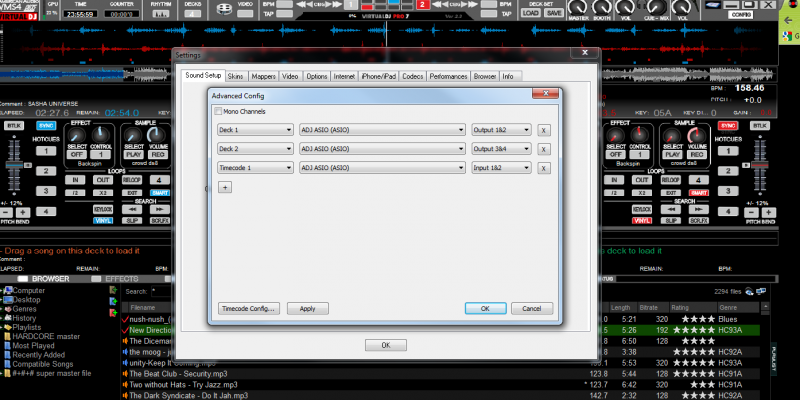The height and width of the screenshot is (400, 800).
Task: Click OK at bottom of Settings window
Action: [386, 345]
